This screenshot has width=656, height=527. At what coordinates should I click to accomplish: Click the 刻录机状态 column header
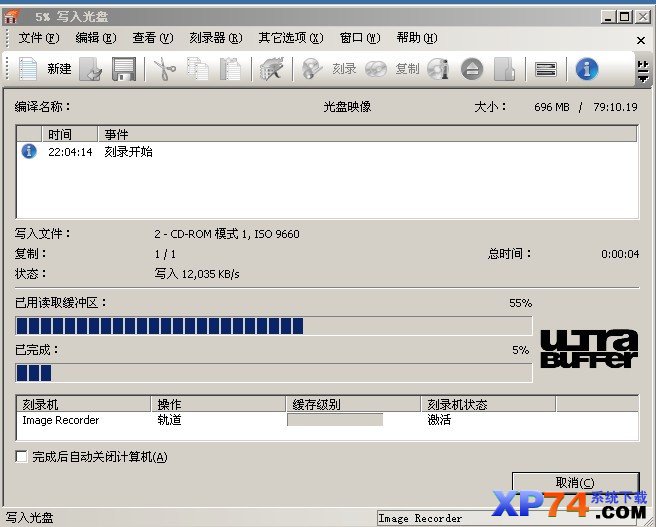coord(489,404)
